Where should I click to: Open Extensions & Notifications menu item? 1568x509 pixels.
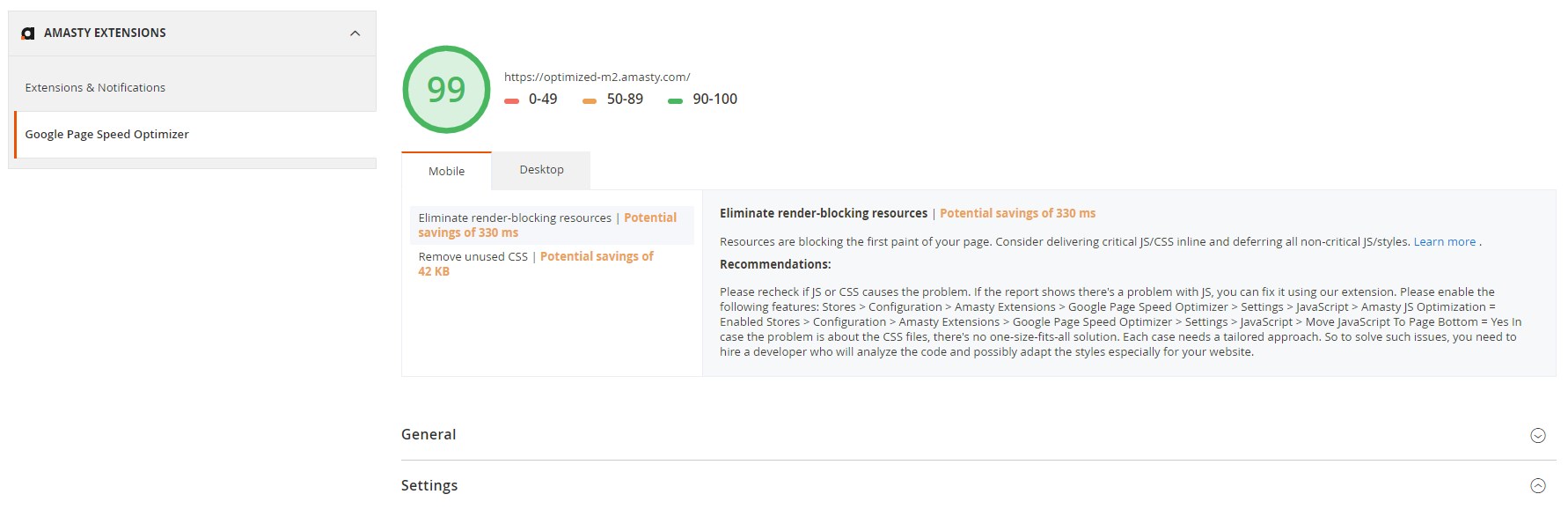(x=95, y=88)
